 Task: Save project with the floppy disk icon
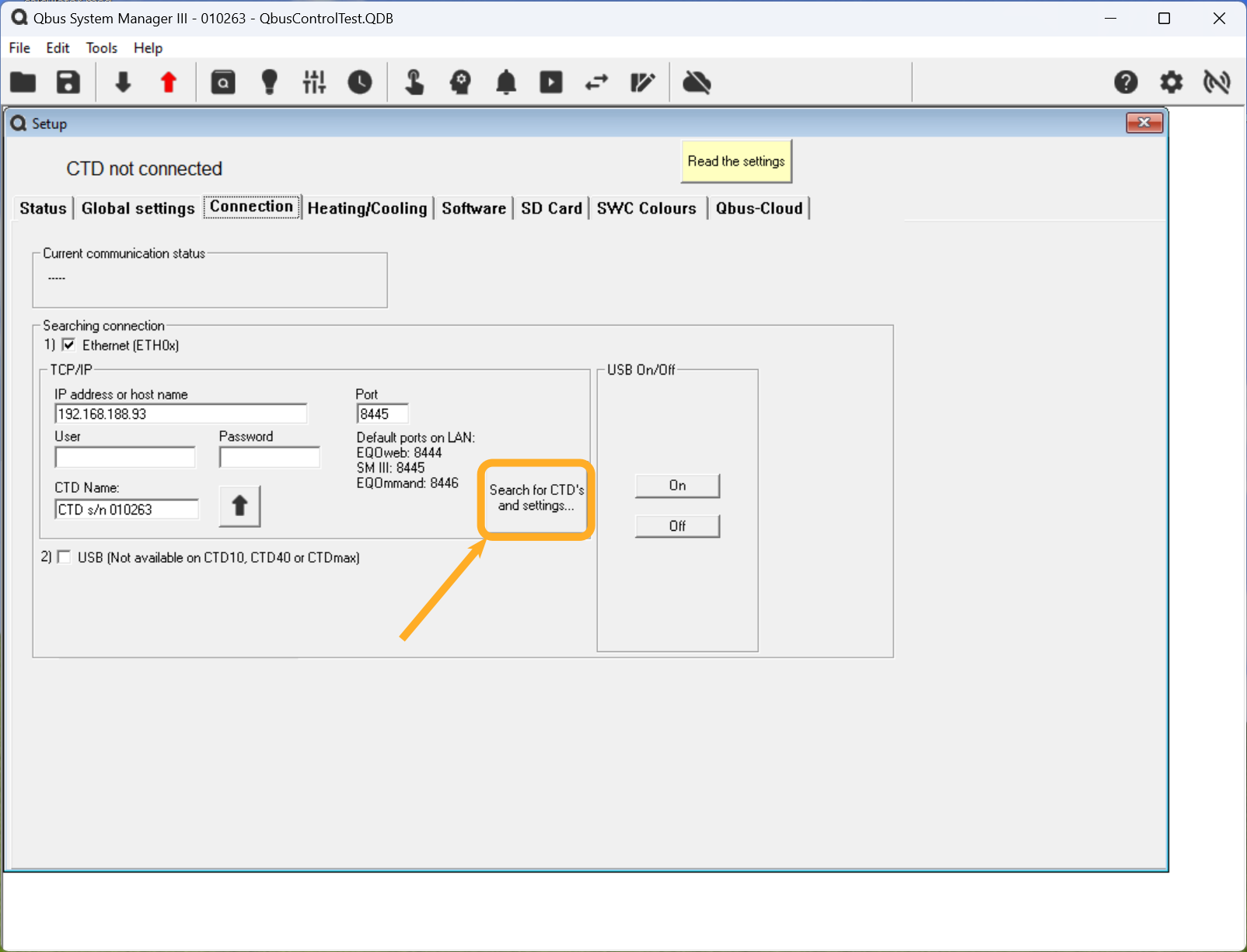pos(68,82)
